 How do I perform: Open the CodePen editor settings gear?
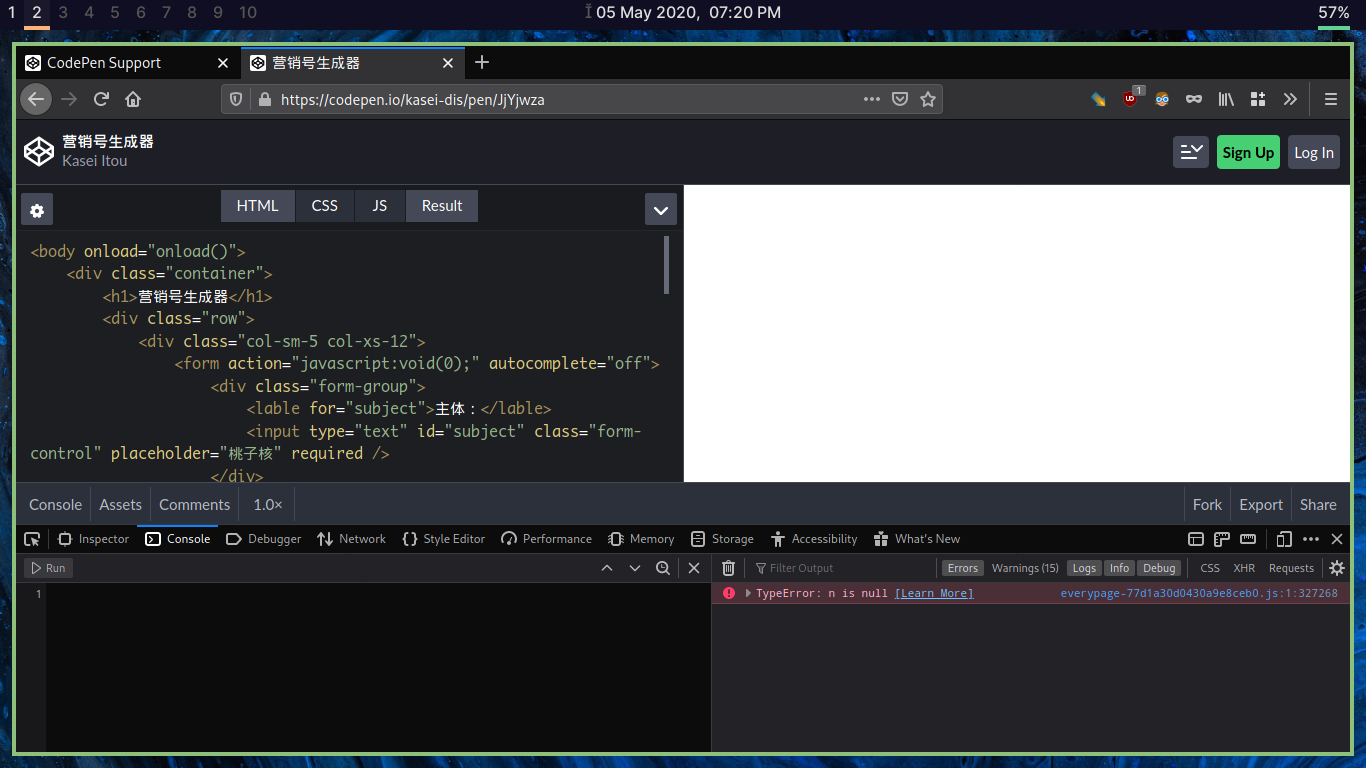point(37,210)
